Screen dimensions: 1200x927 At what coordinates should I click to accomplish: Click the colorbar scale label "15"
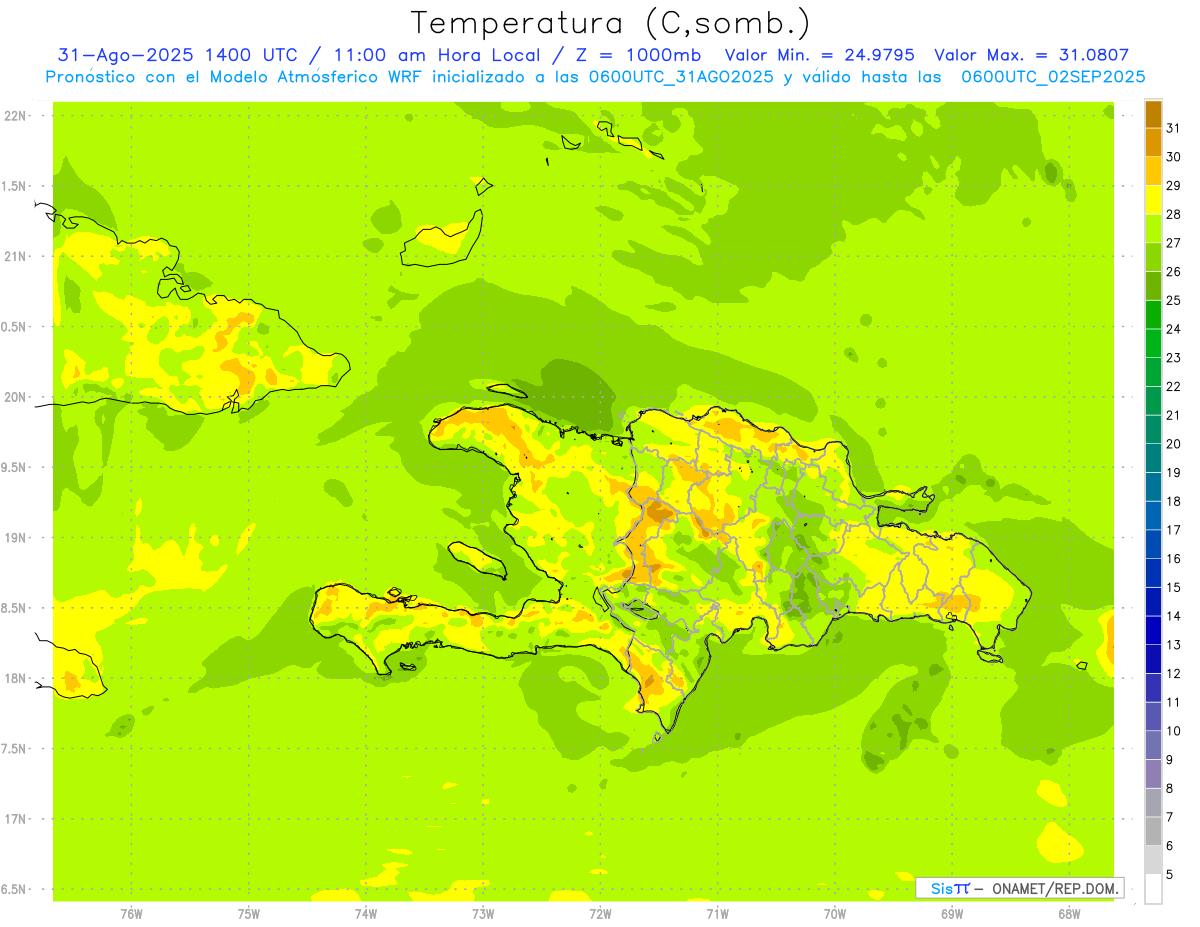click(1174, 587)
